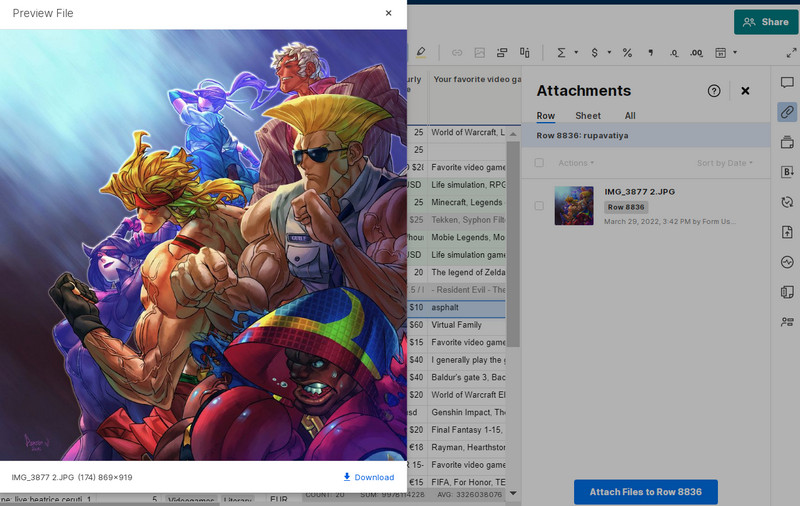Click the large preview image
The image size is (800, 506).
point(204,245)
